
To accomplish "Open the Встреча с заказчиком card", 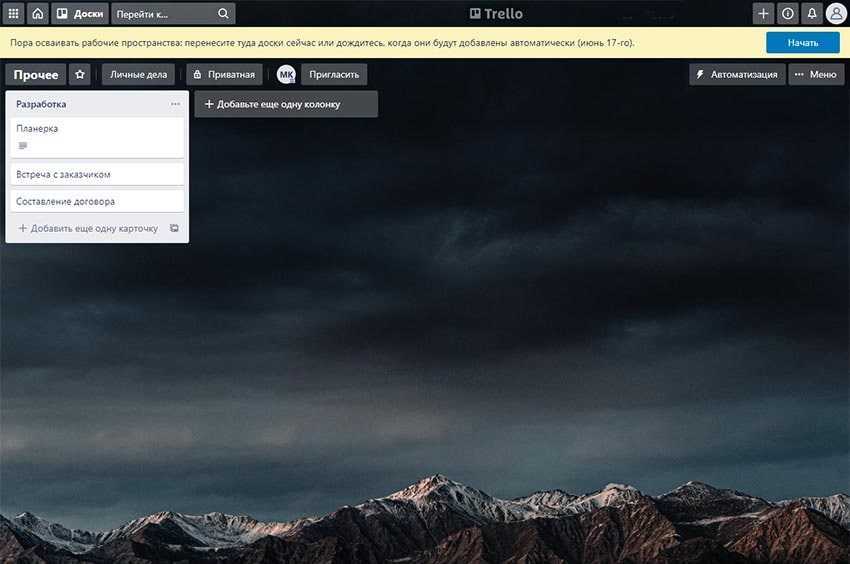I will [96, 174].
